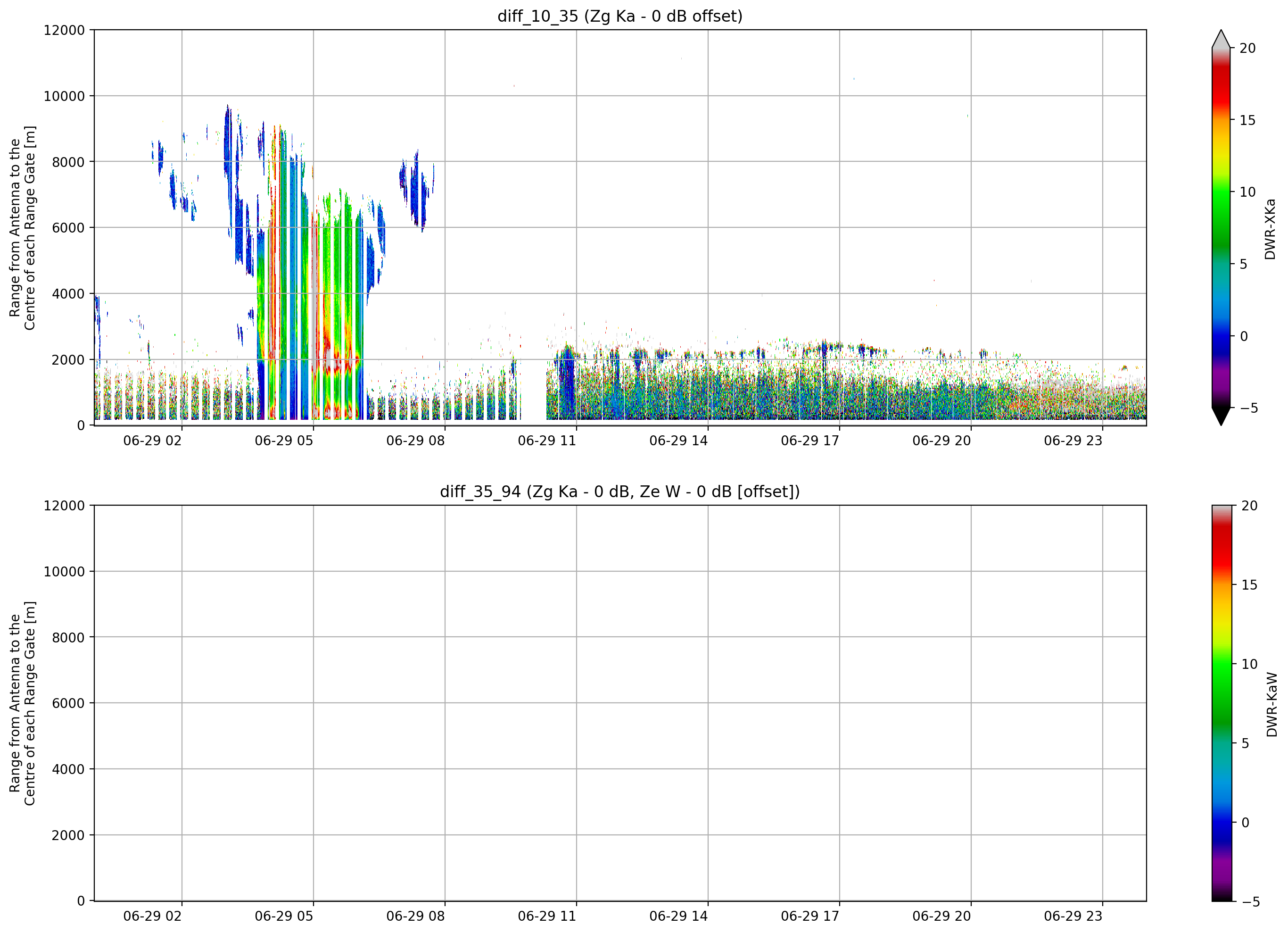Click the 06-29 23 tick label on upper plot
1288x933 pixels.
1073,441
